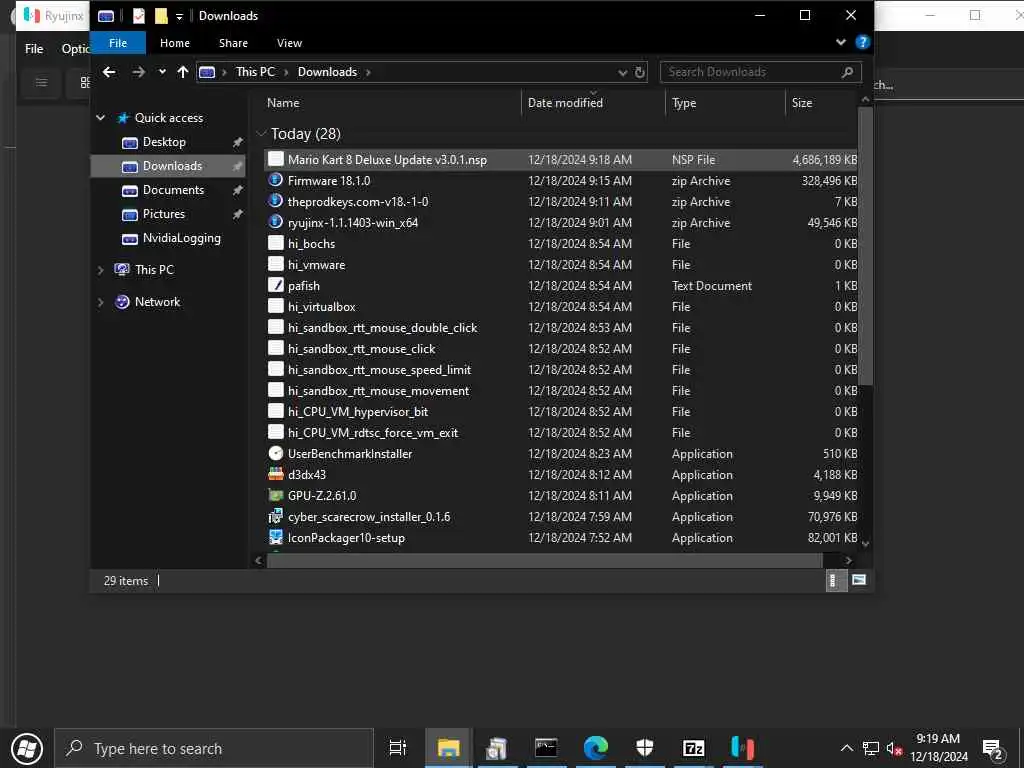Click the IconPackager10-setup icon
1024x768 pixels.
276,537
